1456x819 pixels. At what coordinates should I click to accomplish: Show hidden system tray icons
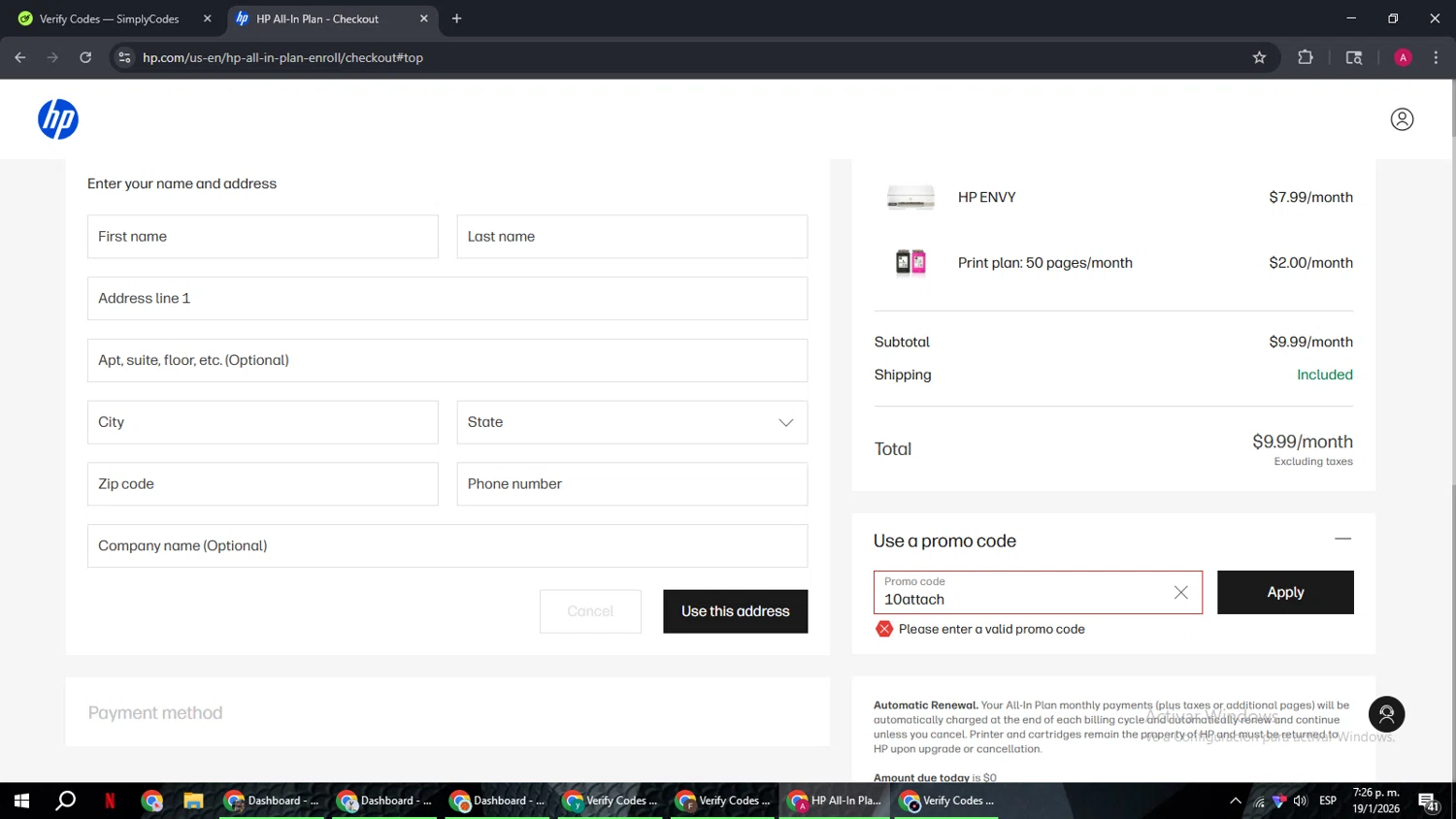click(1235, 801)
